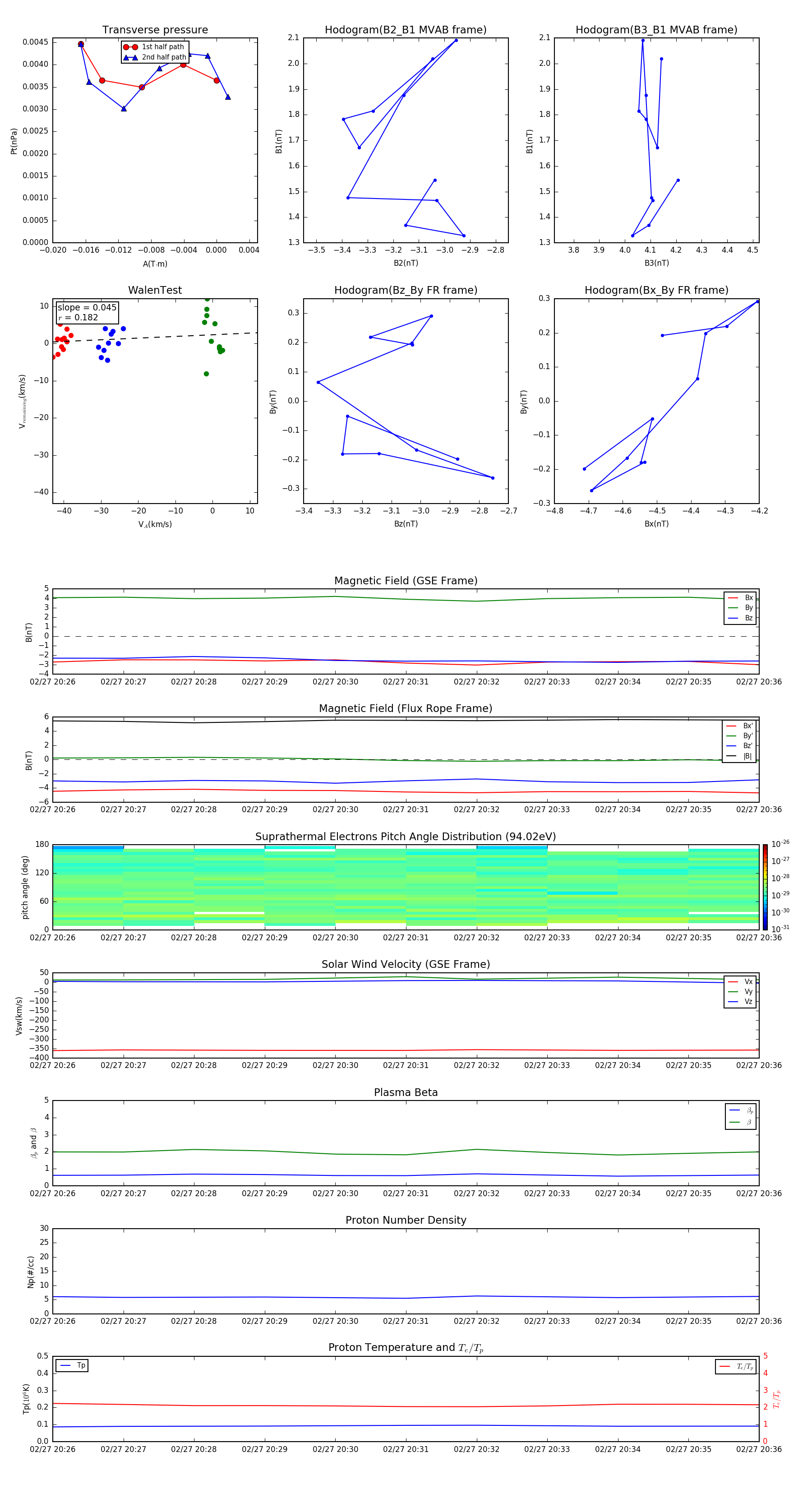Click 'Proton Temperature and Te/Tp' title
This screenshot has height=1489, width=812.
406,1347
